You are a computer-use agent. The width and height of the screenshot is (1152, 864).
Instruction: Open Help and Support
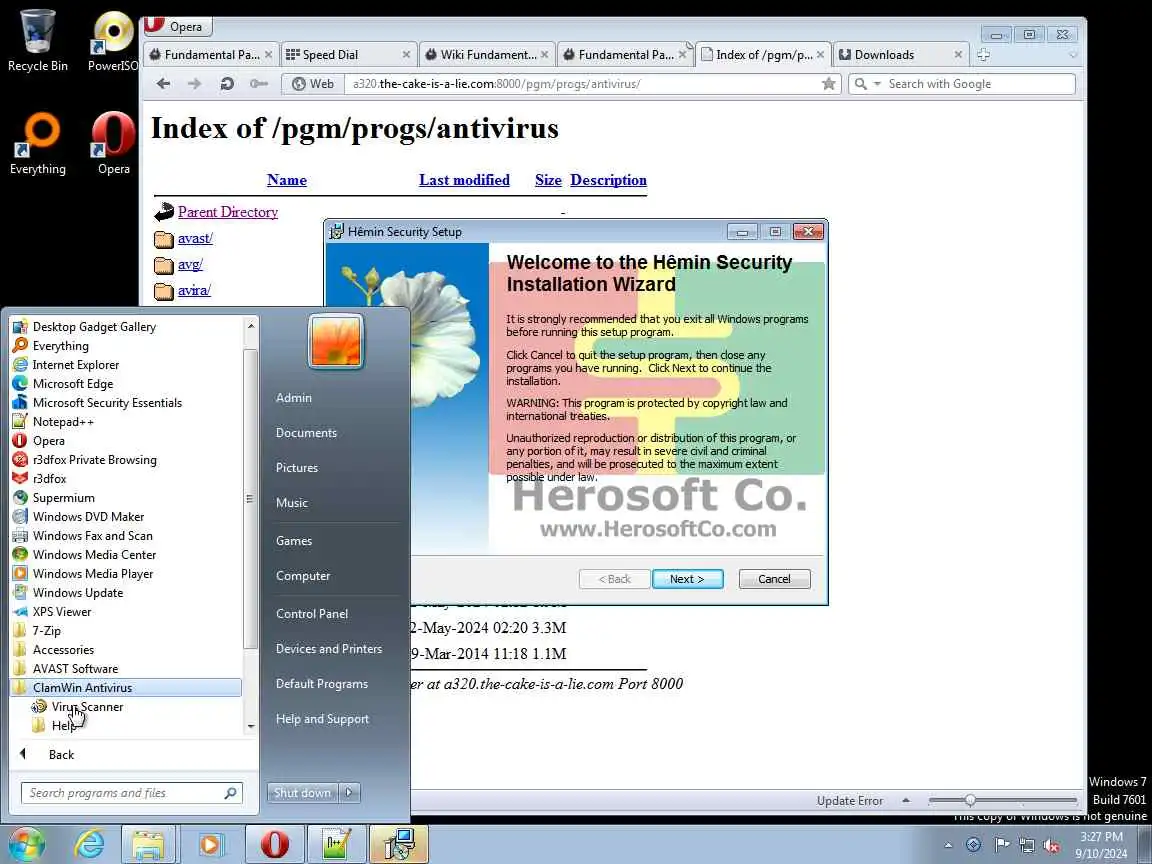pos(322,719)
